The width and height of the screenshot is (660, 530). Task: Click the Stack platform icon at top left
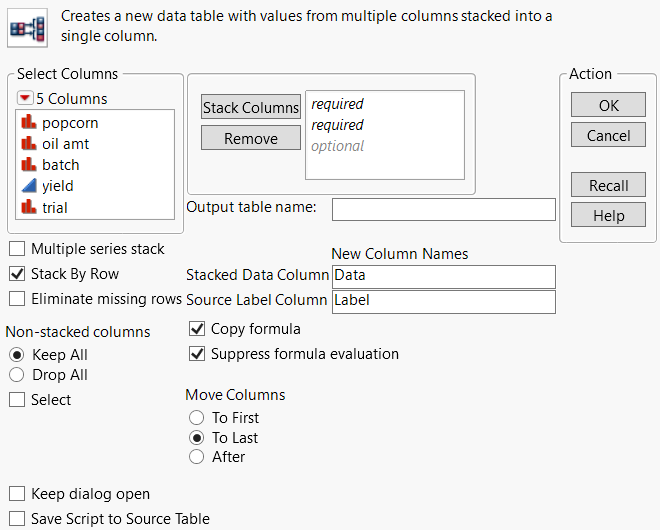[x=22, y=26]
